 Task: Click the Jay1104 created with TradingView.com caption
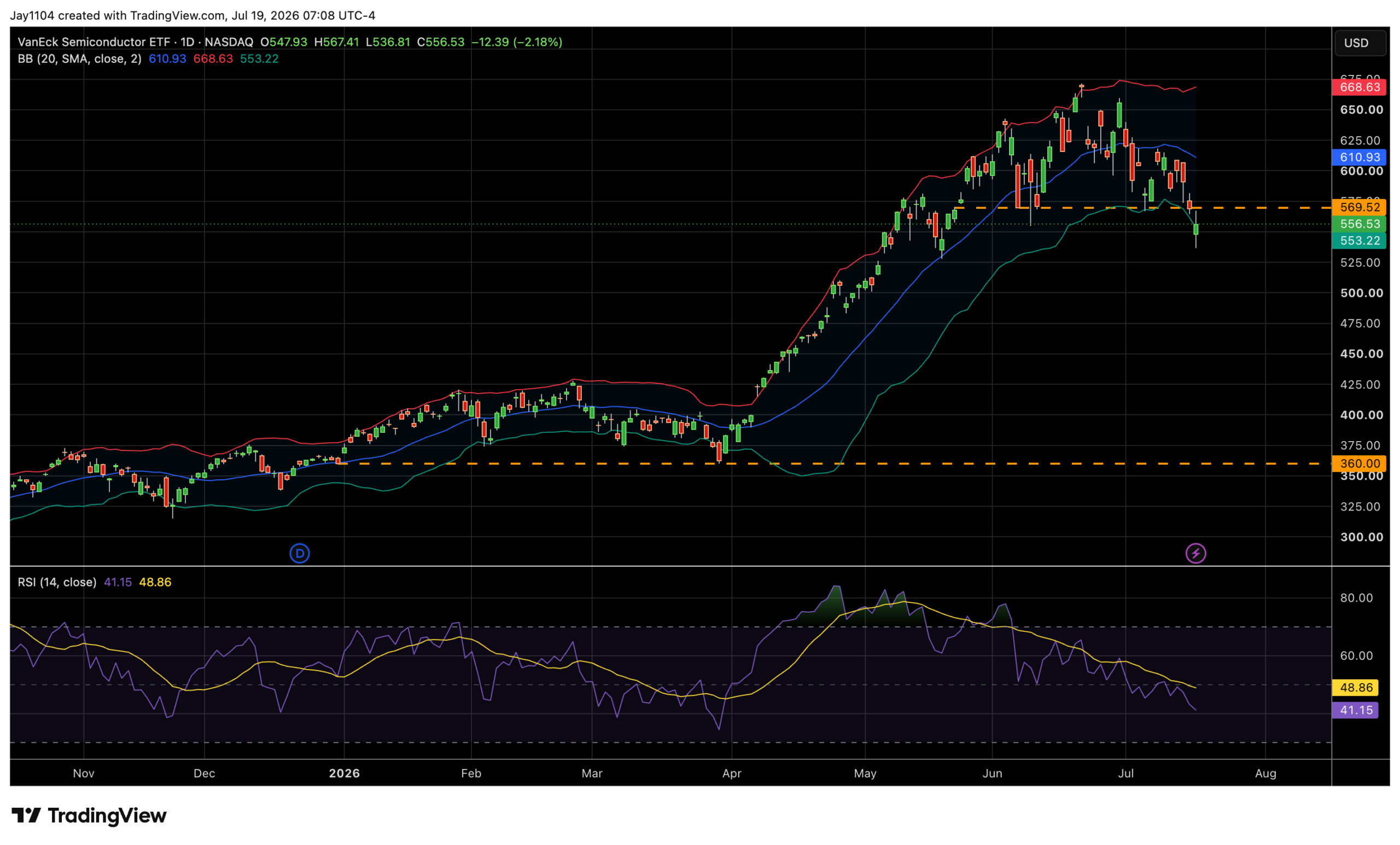[x=192, y=15]
